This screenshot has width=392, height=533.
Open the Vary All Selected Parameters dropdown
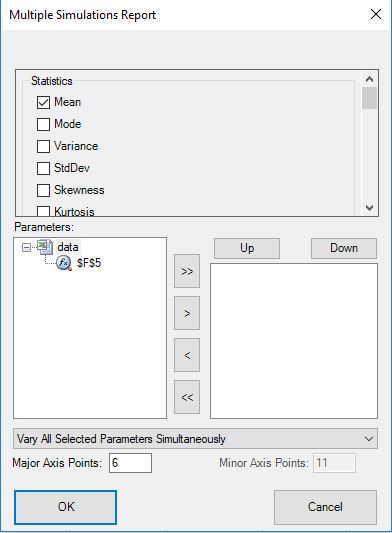point(195,439)
